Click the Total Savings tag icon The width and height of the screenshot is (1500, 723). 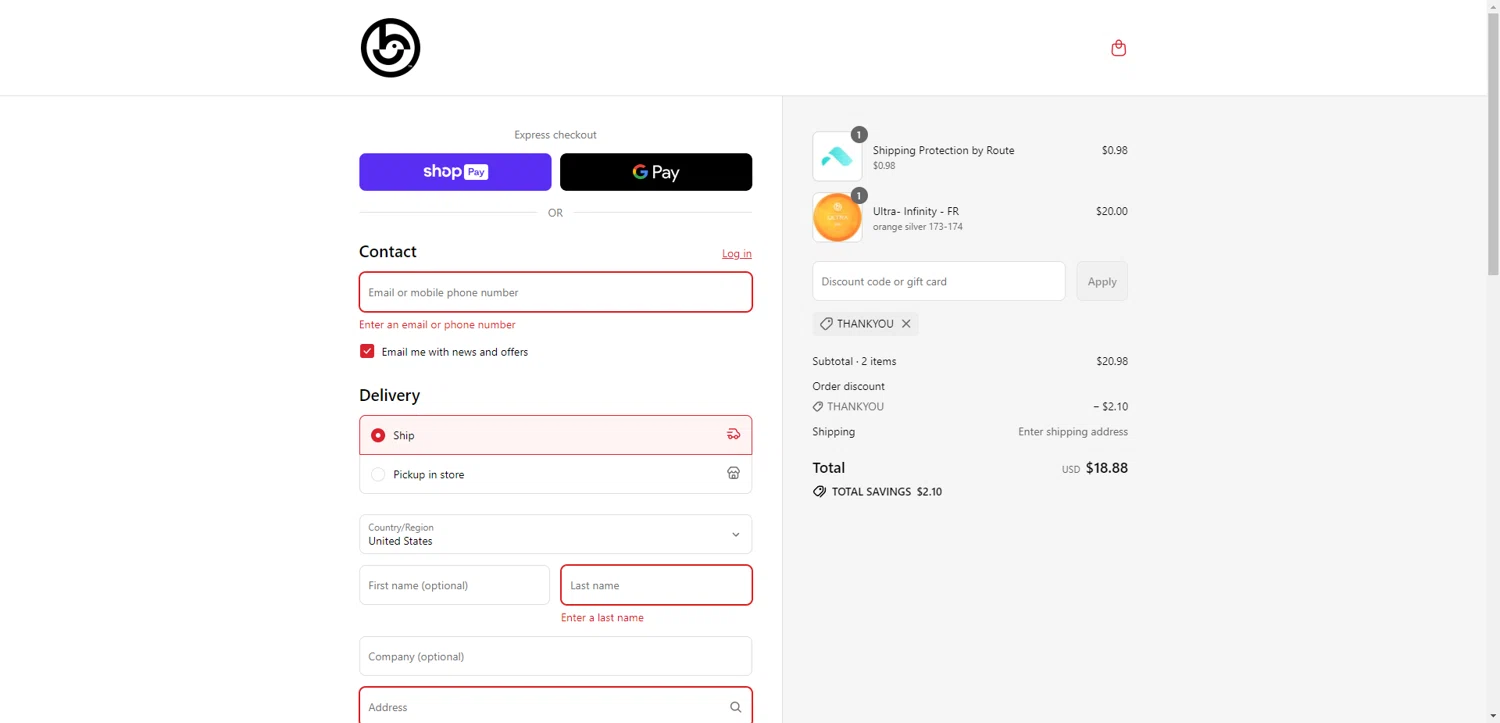point(820,492)
